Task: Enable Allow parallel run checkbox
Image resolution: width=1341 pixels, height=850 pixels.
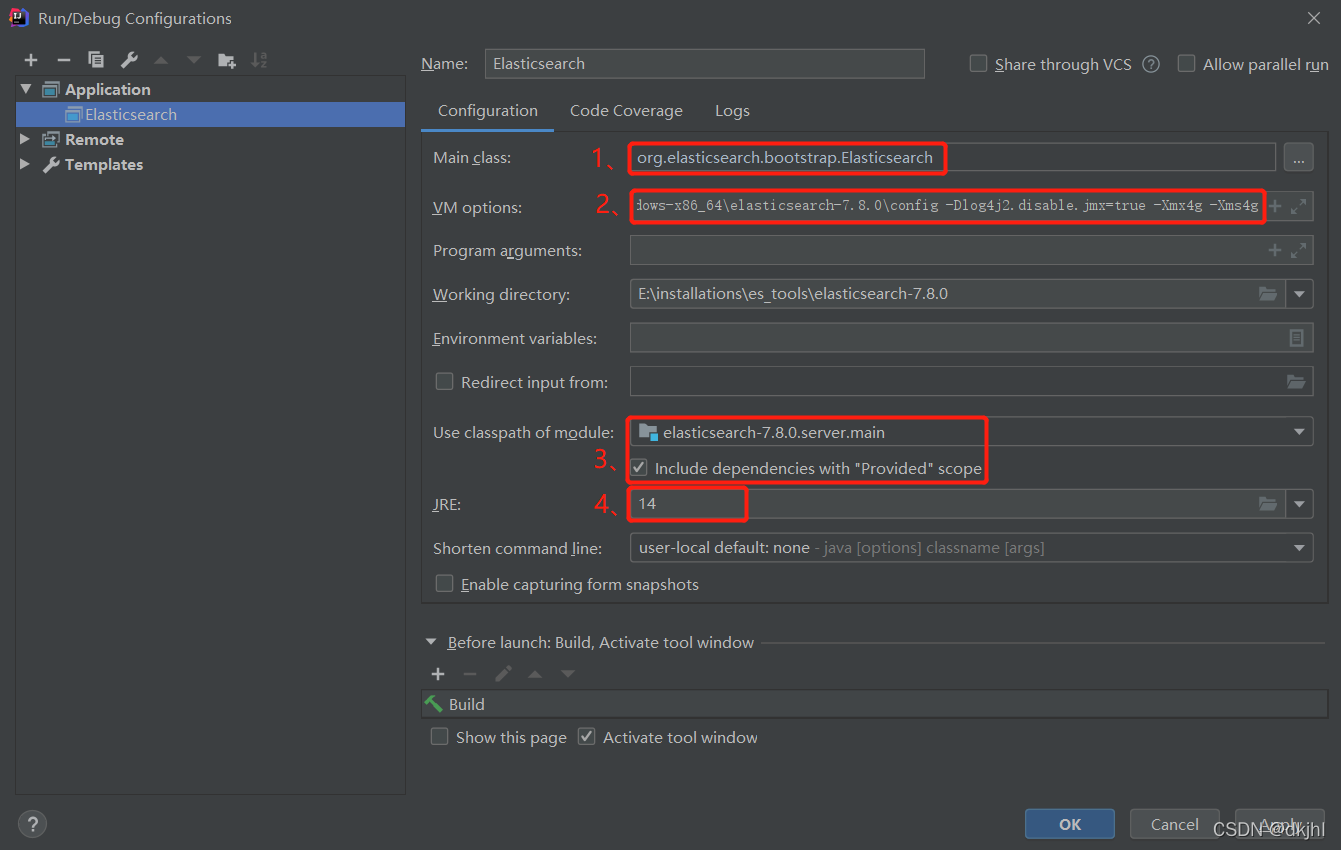Action: 1187,63
